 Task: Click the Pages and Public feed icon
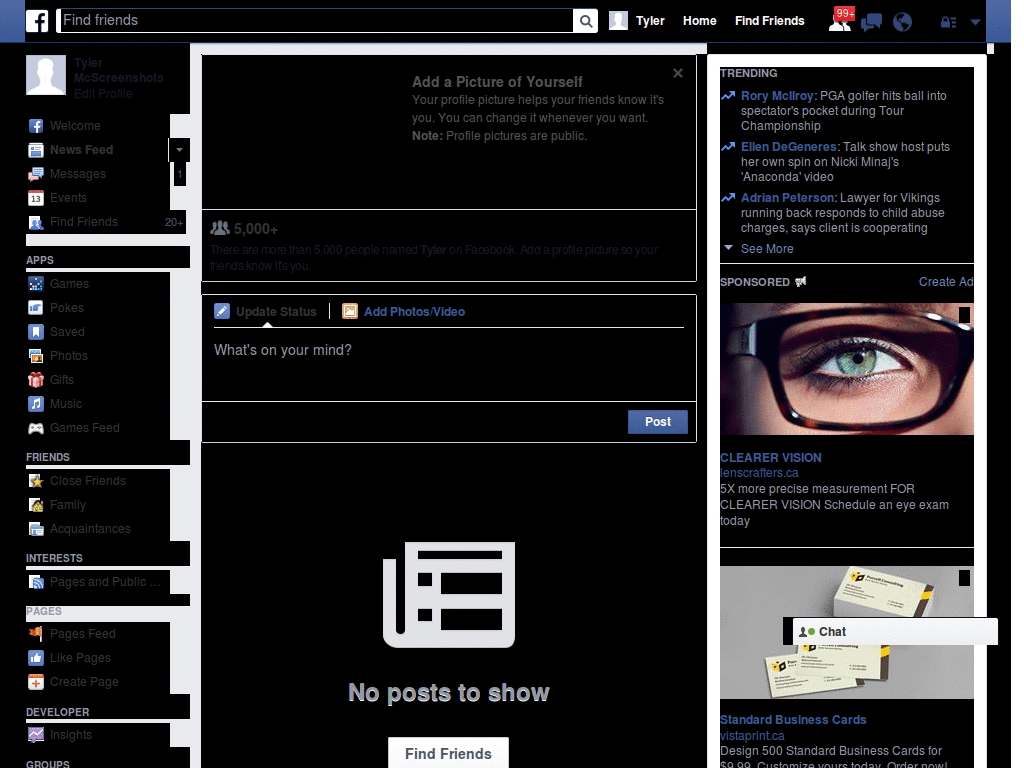[36, 582]
